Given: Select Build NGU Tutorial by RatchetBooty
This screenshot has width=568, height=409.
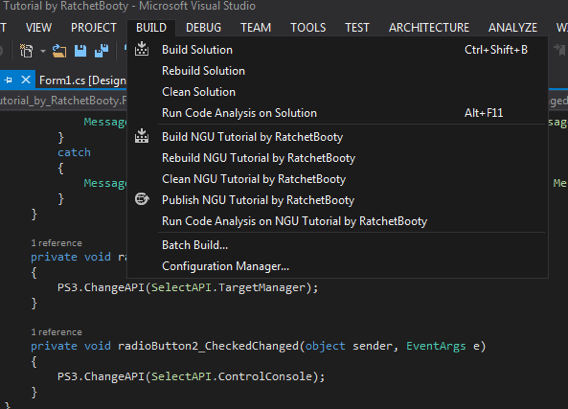Looking at the screenshot, I should 337,137.
